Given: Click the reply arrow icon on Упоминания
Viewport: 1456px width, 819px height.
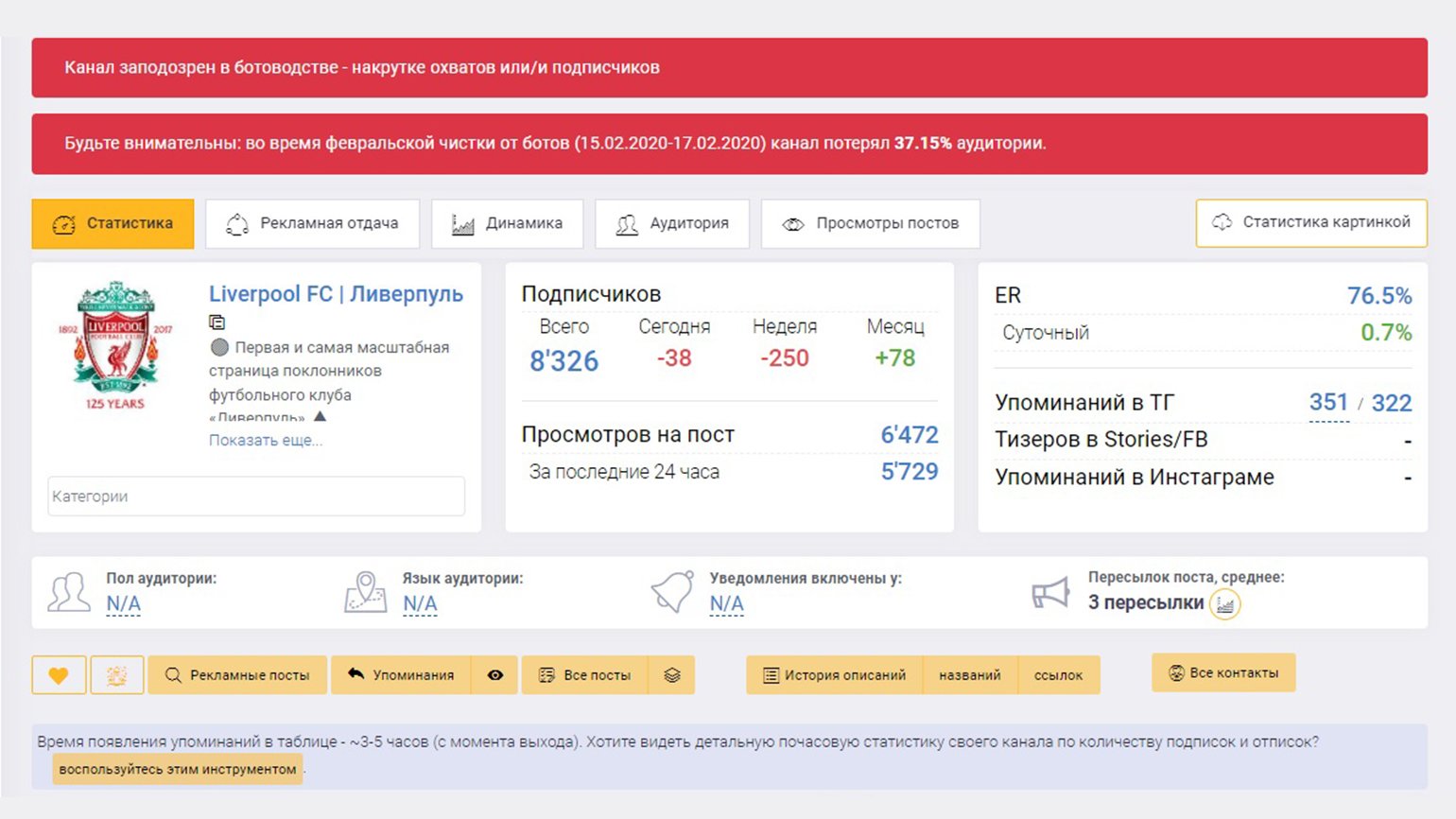Looking at the screenshot, I should (355, 674).
